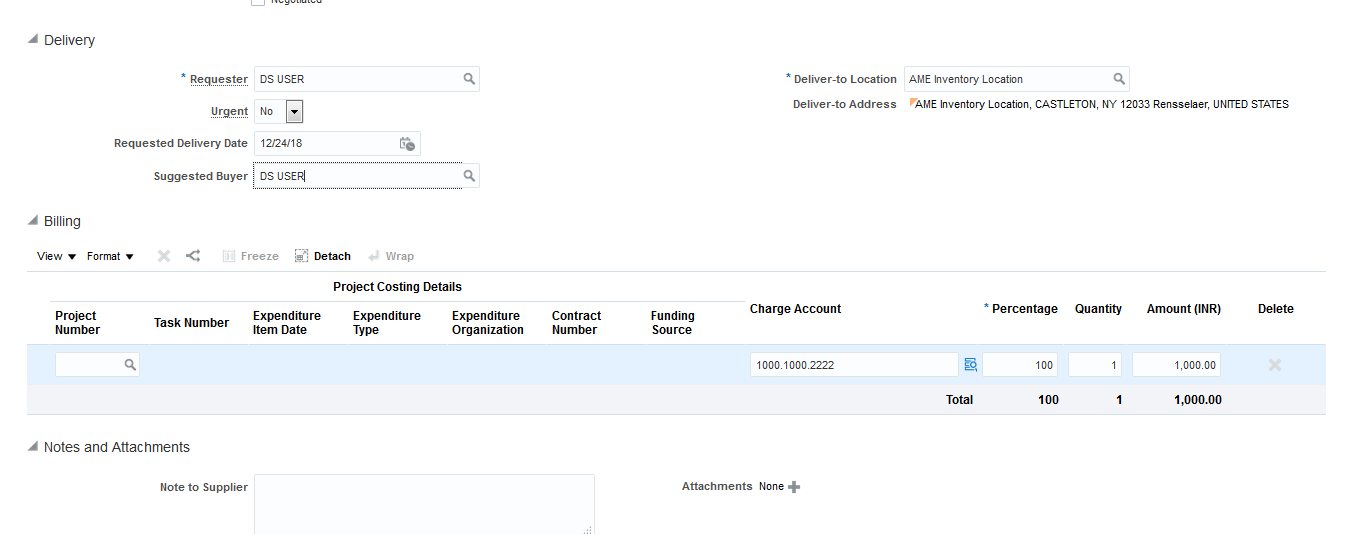Click the Amount (INR) field showing 1,000.00
This screenshot has width=1345, height=534.
point(1176,365)
